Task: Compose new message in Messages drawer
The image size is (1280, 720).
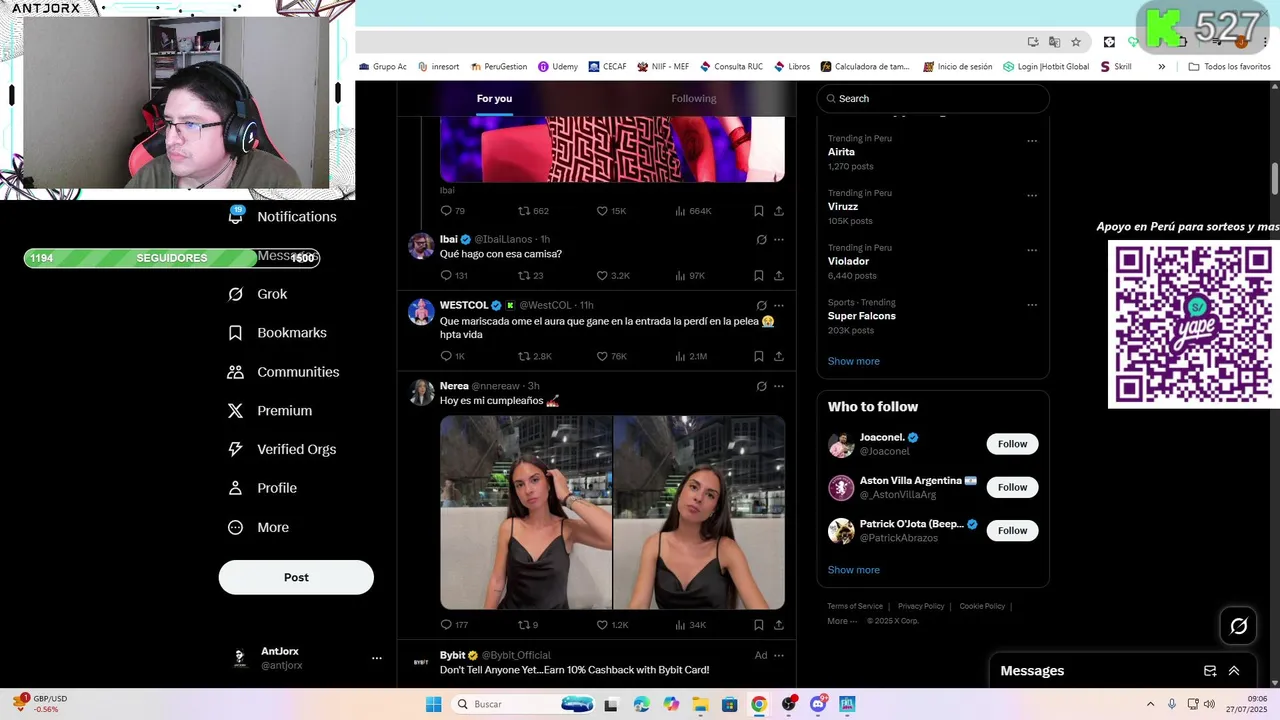Action: [x=1210, y=671]
